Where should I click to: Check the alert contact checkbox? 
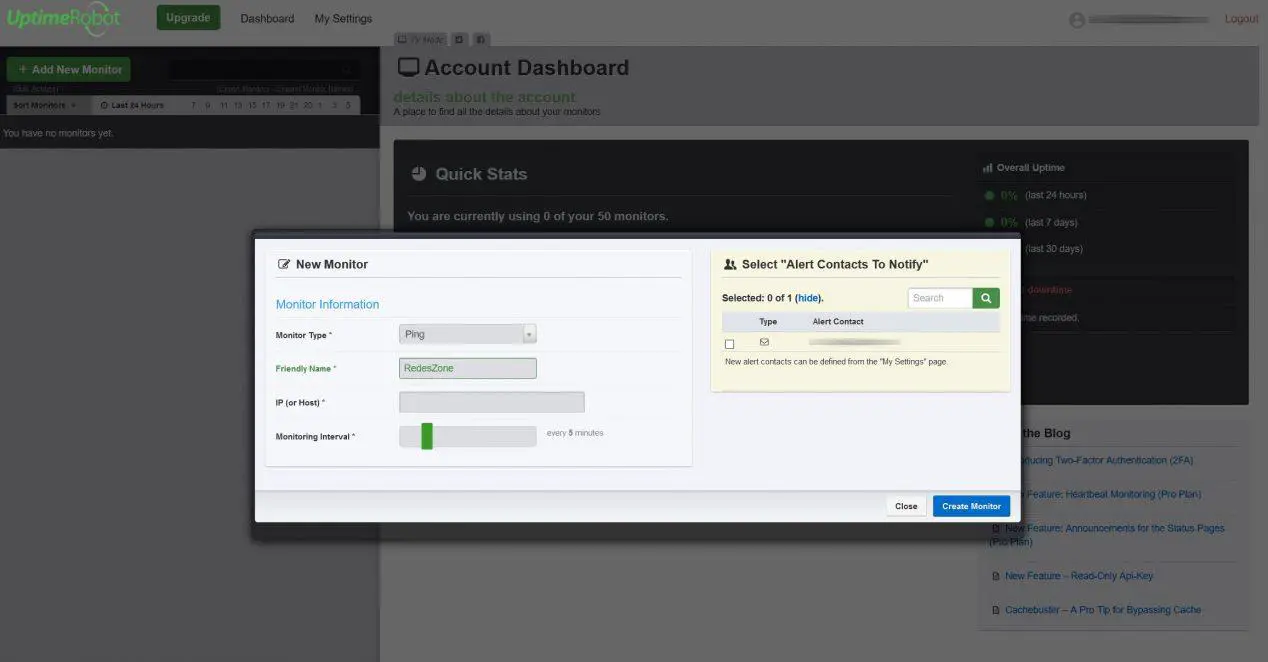(729, 344)
